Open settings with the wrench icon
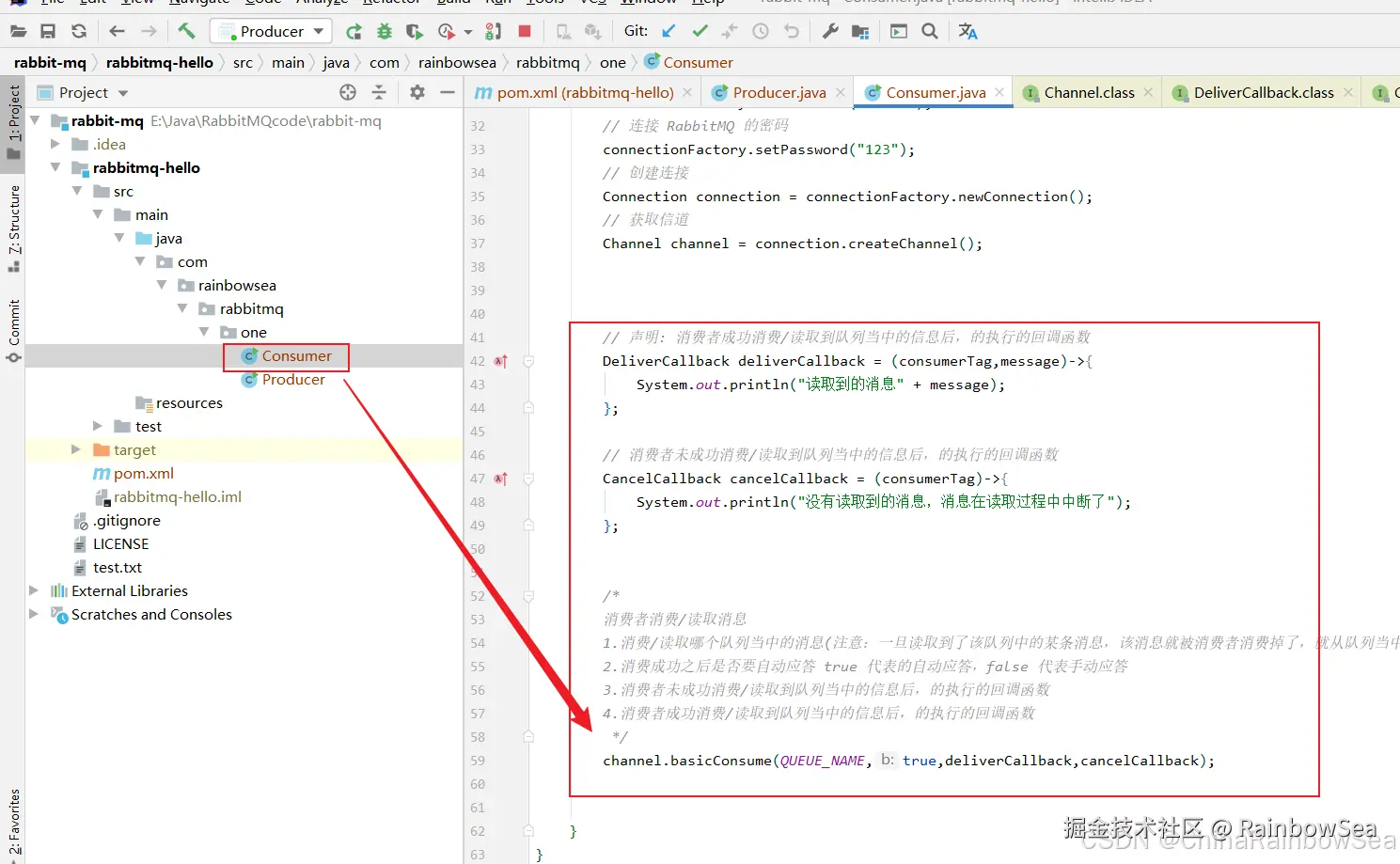Image resolution: width=1400 pixels, height=864 pixels. [829, 32]
